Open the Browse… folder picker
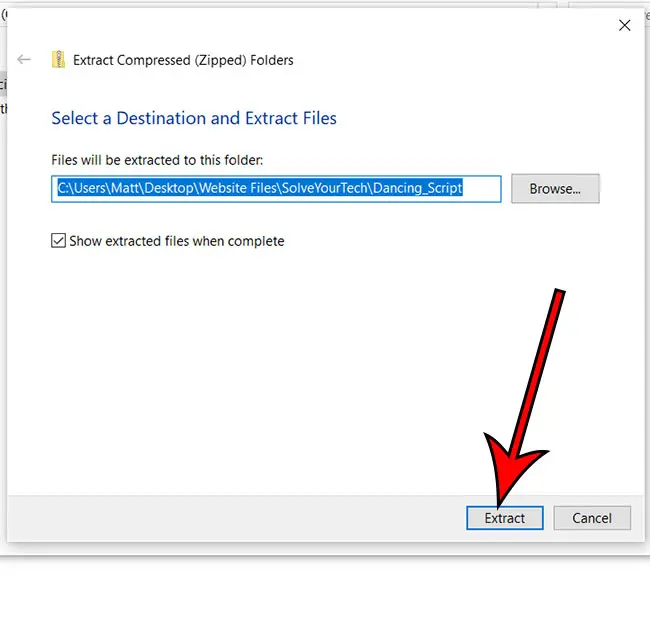This screenshot has width=650, height=630. [x=555, y=188]
